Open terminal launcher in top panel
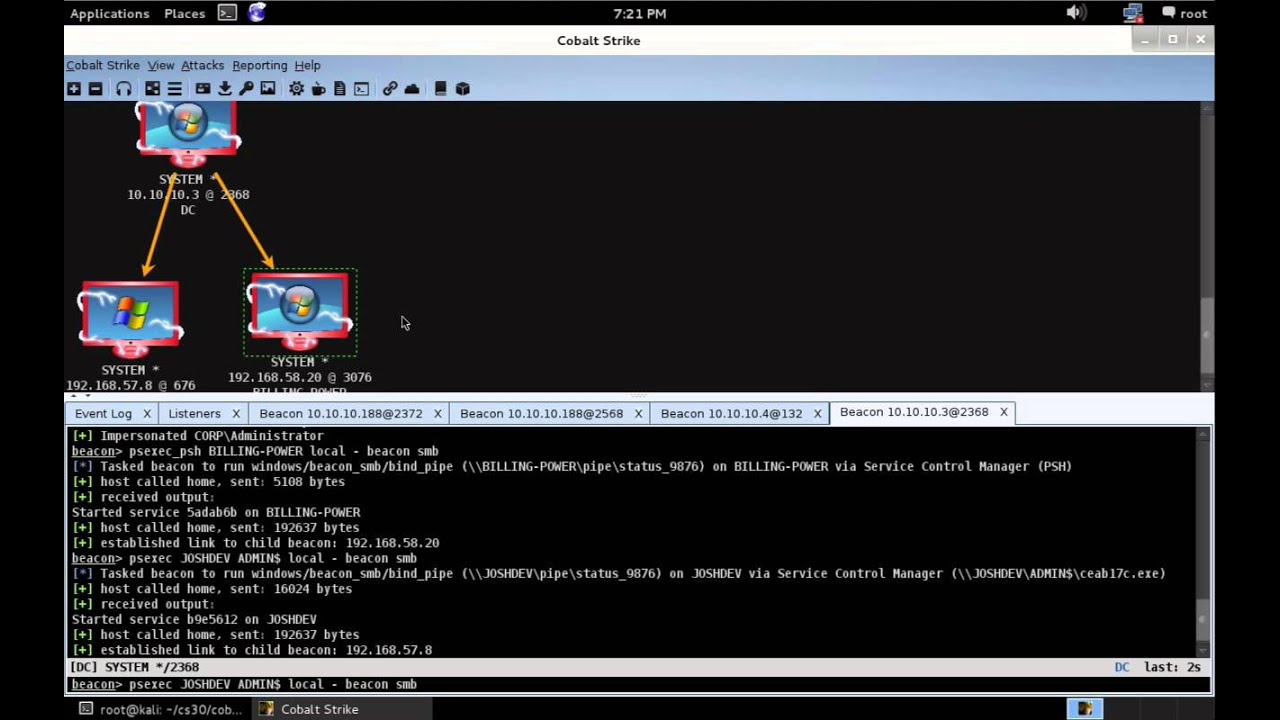Viewport: 1280px width, 720px height. point(227,13)
